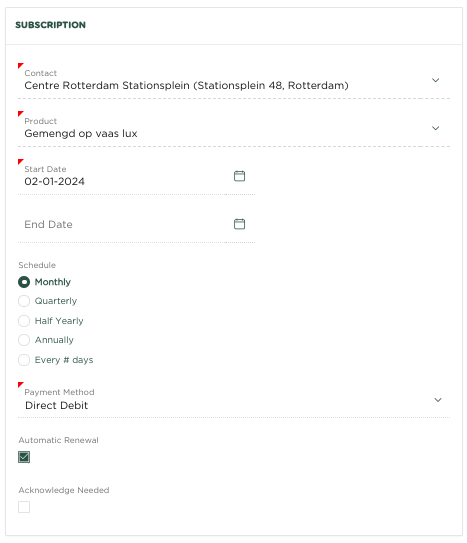Click the Product value Gemengd op vaas lux
This screenshot has height=543, width=467.
pos(81,133)
